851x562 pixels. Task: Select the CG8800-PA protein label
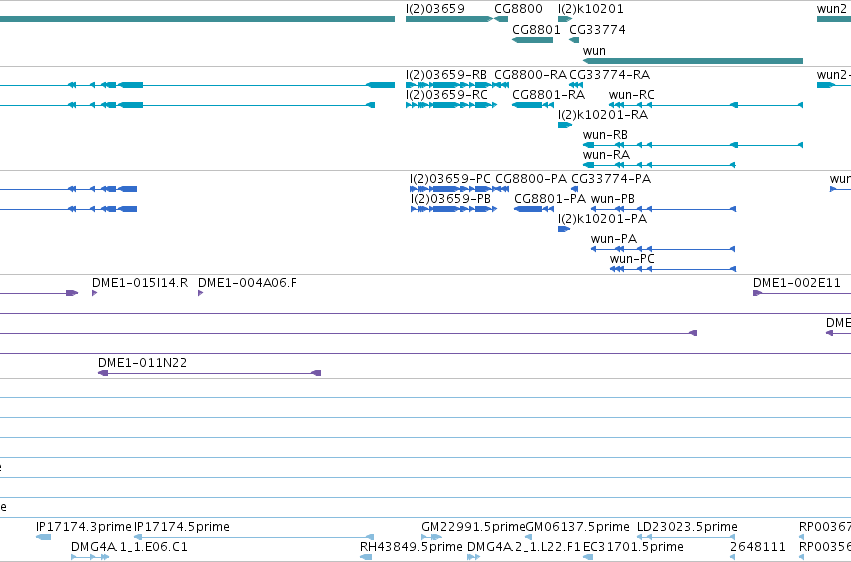click(531, 179)
